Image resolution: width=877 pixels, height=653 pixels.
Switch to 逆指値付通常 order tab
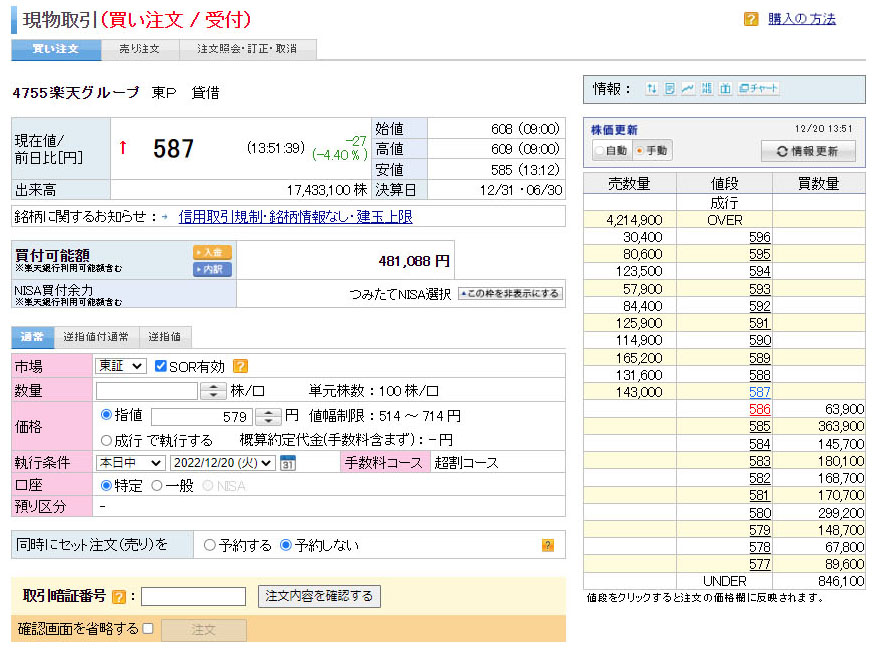[96, 337]
